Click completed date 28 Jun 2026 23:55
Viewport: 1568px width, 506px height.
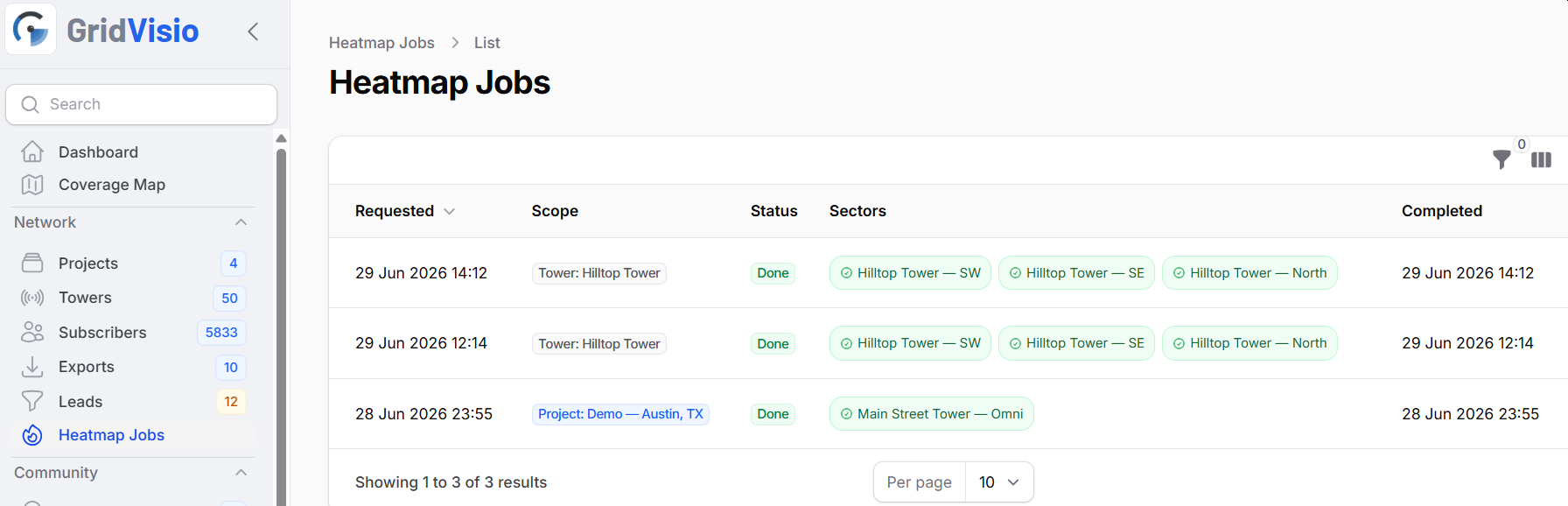(x=1470, y=414)
